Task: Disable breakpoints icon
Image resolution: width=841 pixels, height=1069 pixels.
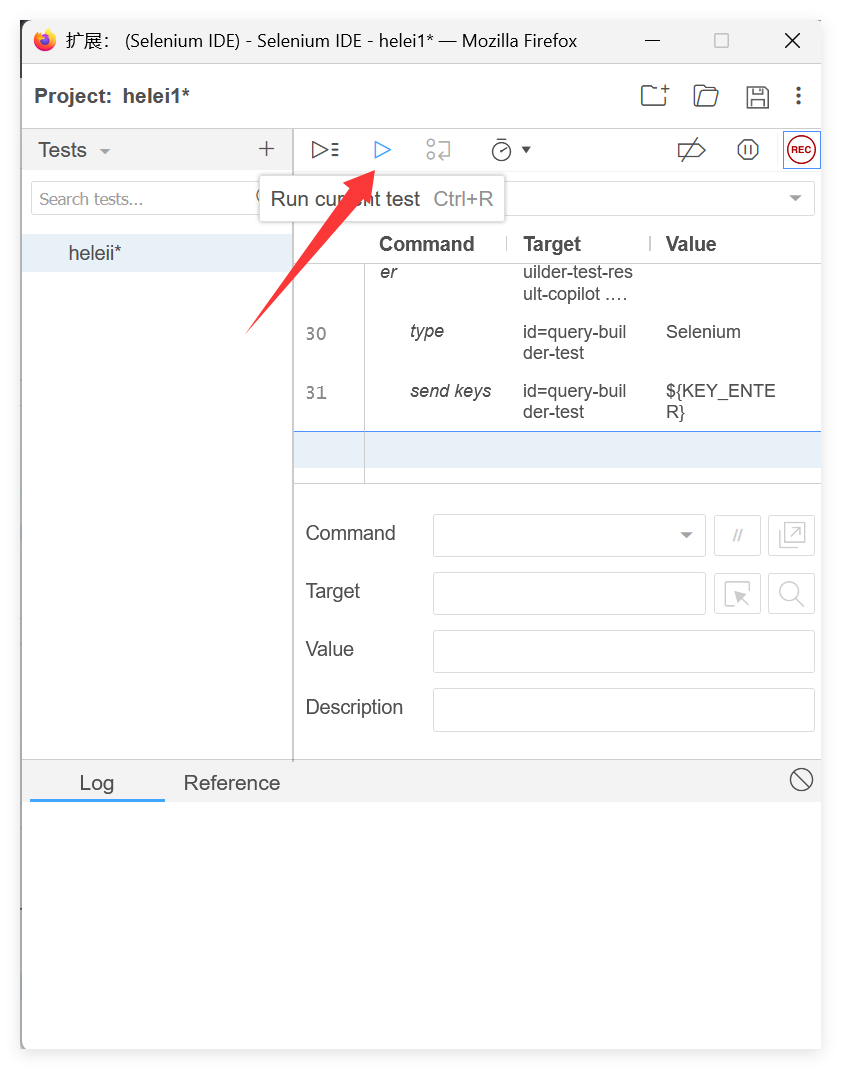Action: pos(691,149)
